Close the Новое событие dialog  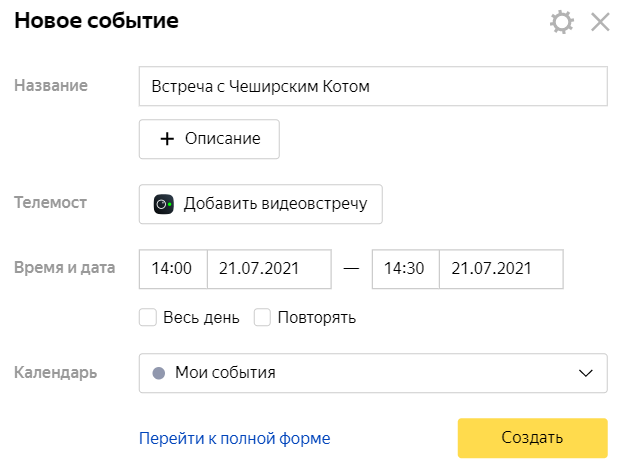pos(600,22)
